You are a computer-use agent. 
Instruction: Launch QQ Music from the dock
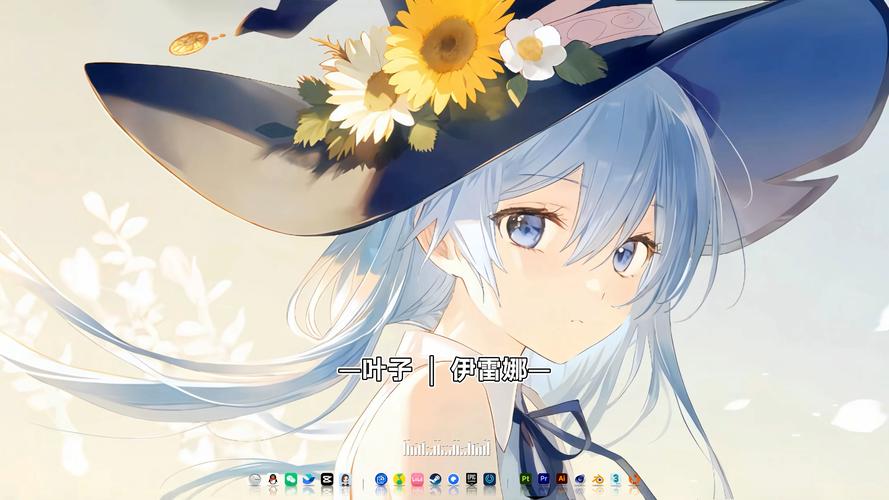399,480
